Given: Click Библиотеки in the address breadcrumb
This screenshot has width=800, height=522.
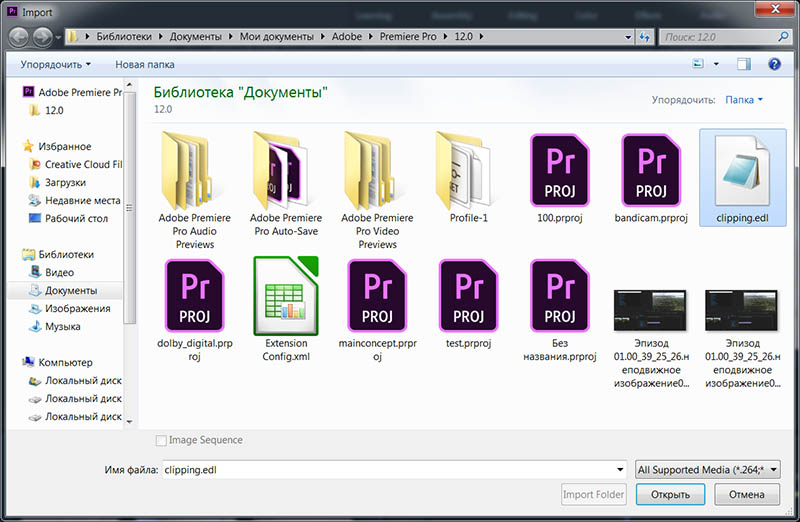Looking at the screenshot, I should [124, 37].
